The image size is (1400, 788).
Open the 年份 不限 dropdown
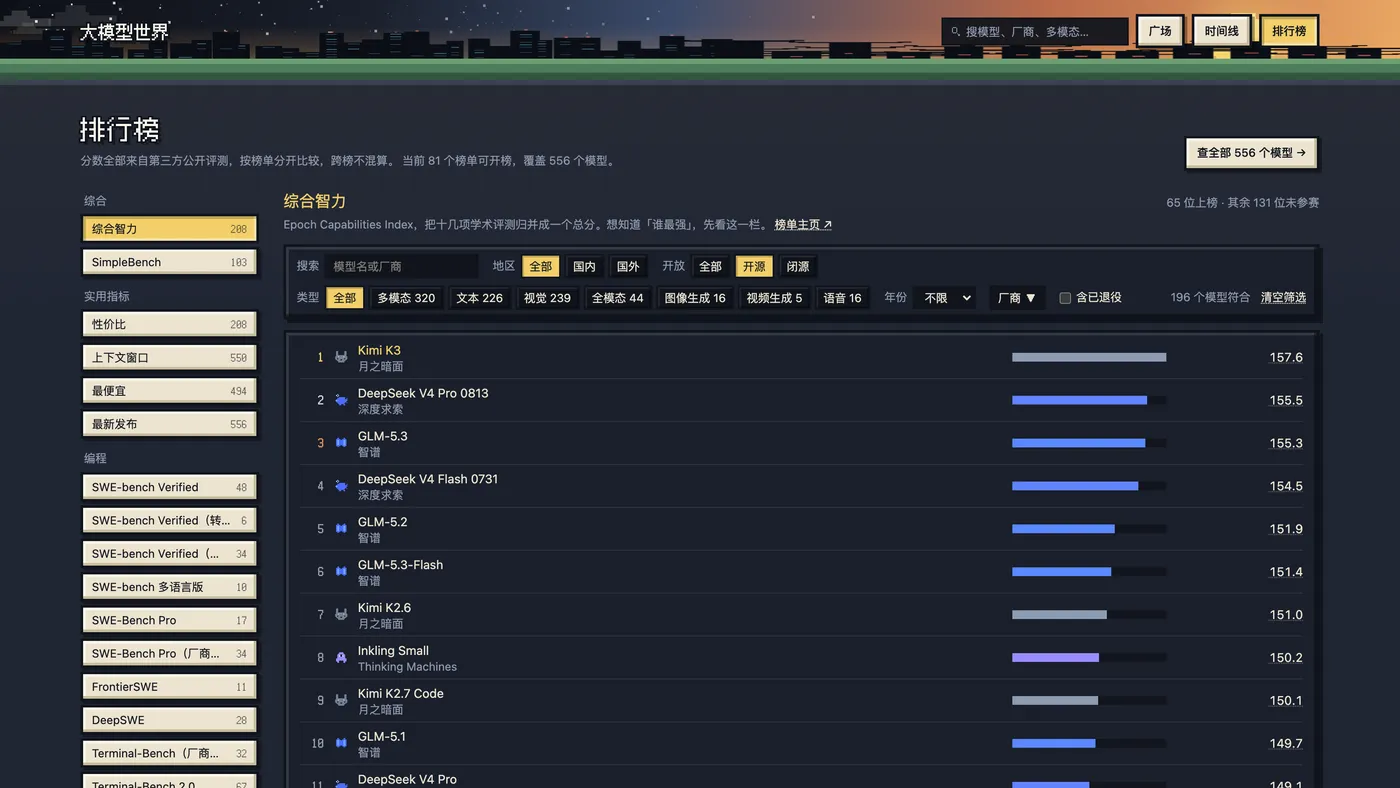click(x=945, y=298)
